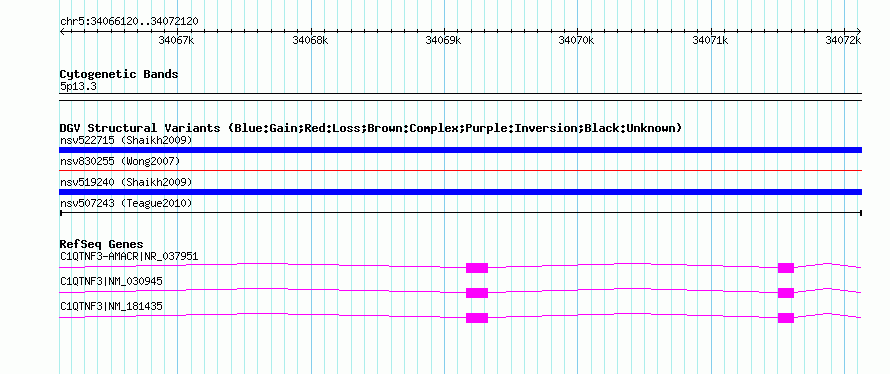Click the 34072k ruler tick label

tap(843, 41)
